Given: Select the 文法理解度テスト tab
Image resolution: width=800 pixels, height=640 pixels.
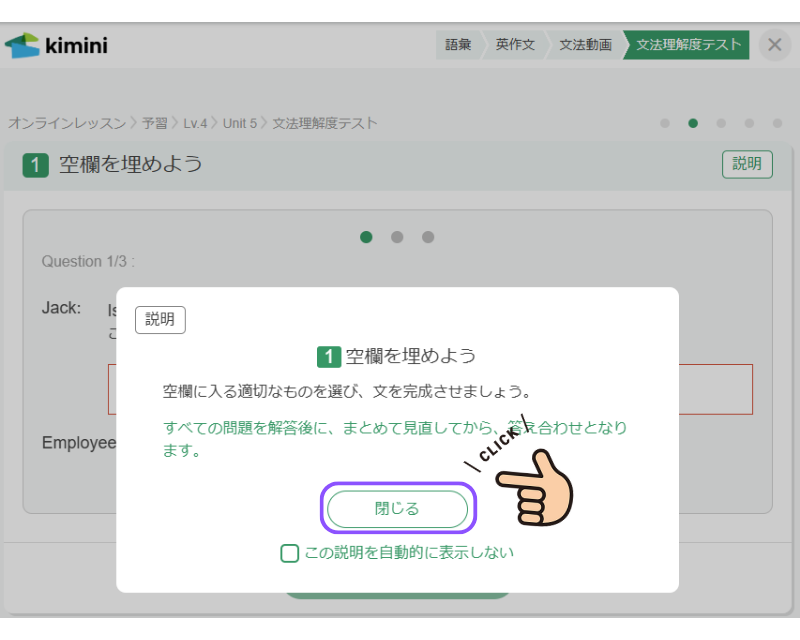Looking at the screenshot, I should tap(689, 45).
